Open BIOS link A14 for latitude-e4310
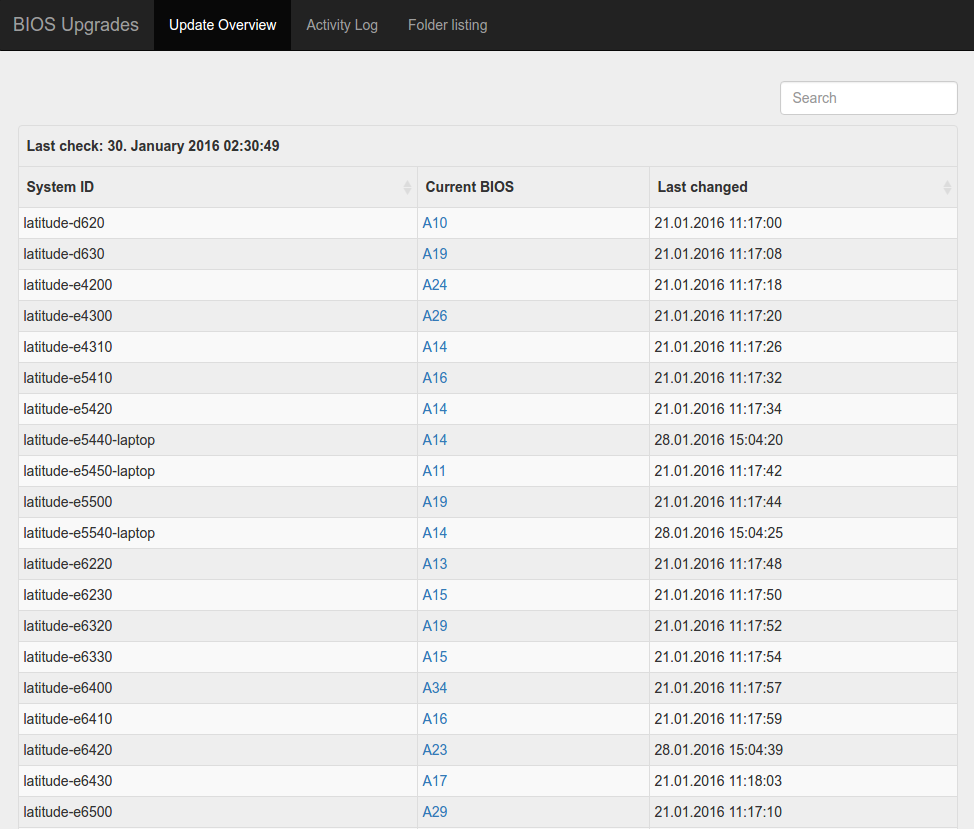 tap(435, 347)
